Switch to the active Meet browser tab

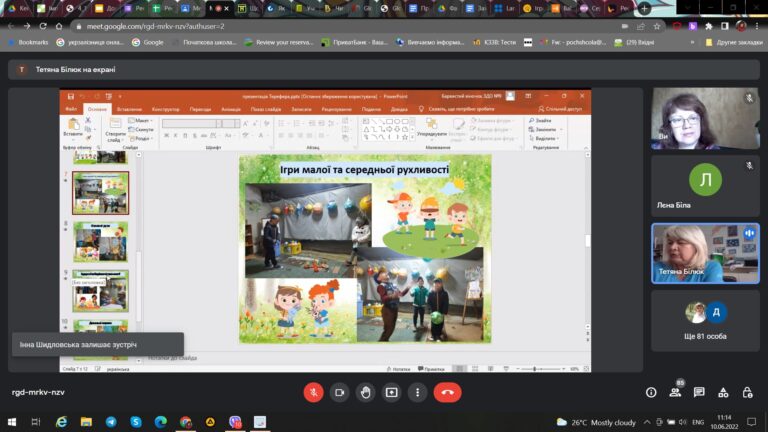pos(219,8)
